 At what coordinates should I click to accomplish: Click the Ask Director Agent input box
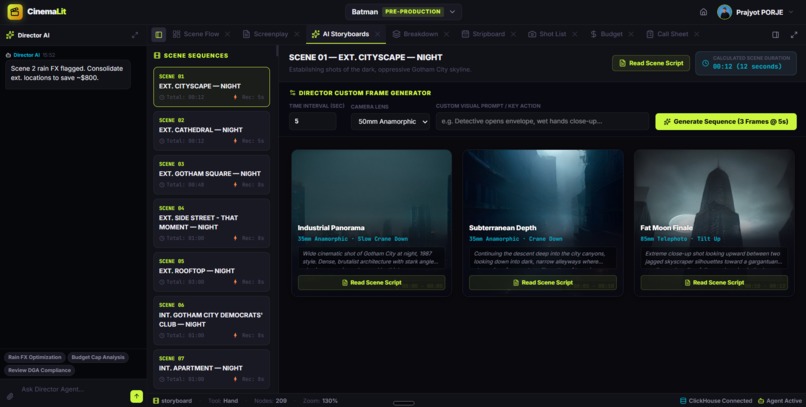pyautogui.click(x=72, y=390)
